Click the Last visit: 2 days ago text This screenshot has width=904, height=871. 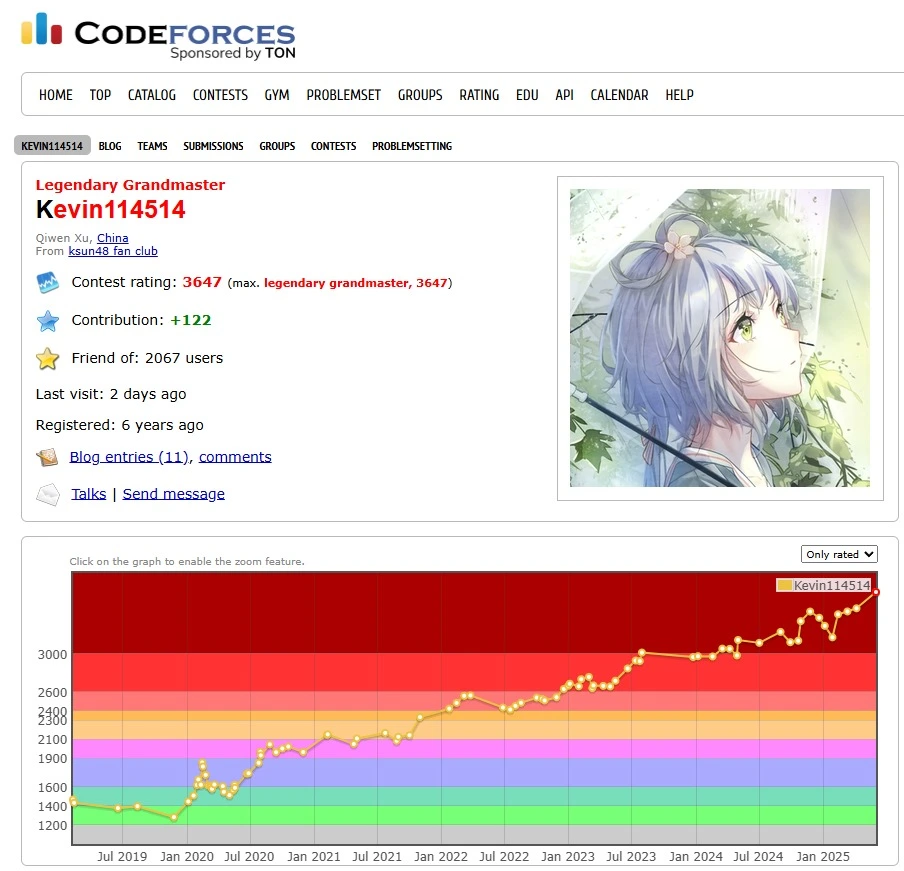pyautogui.click(x=111, y=394)
